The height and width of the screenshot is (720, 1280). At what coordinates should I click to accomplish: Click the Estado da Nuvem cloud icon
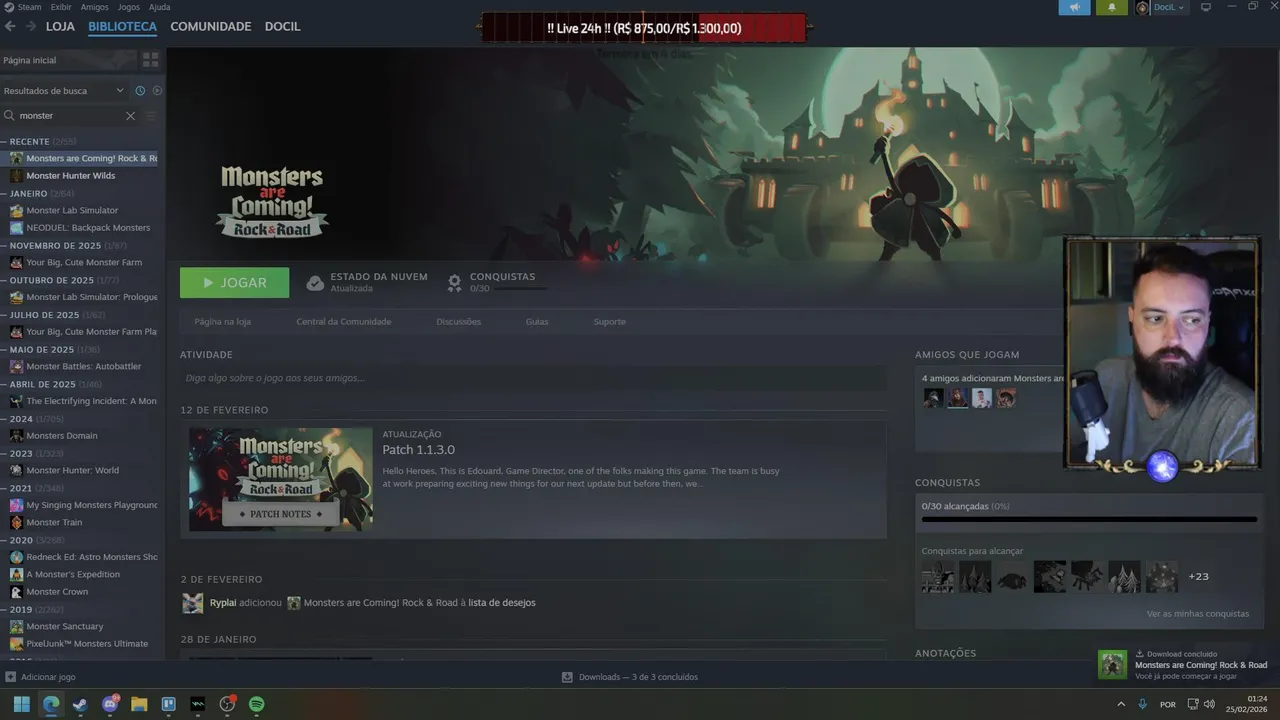point(315,283)
